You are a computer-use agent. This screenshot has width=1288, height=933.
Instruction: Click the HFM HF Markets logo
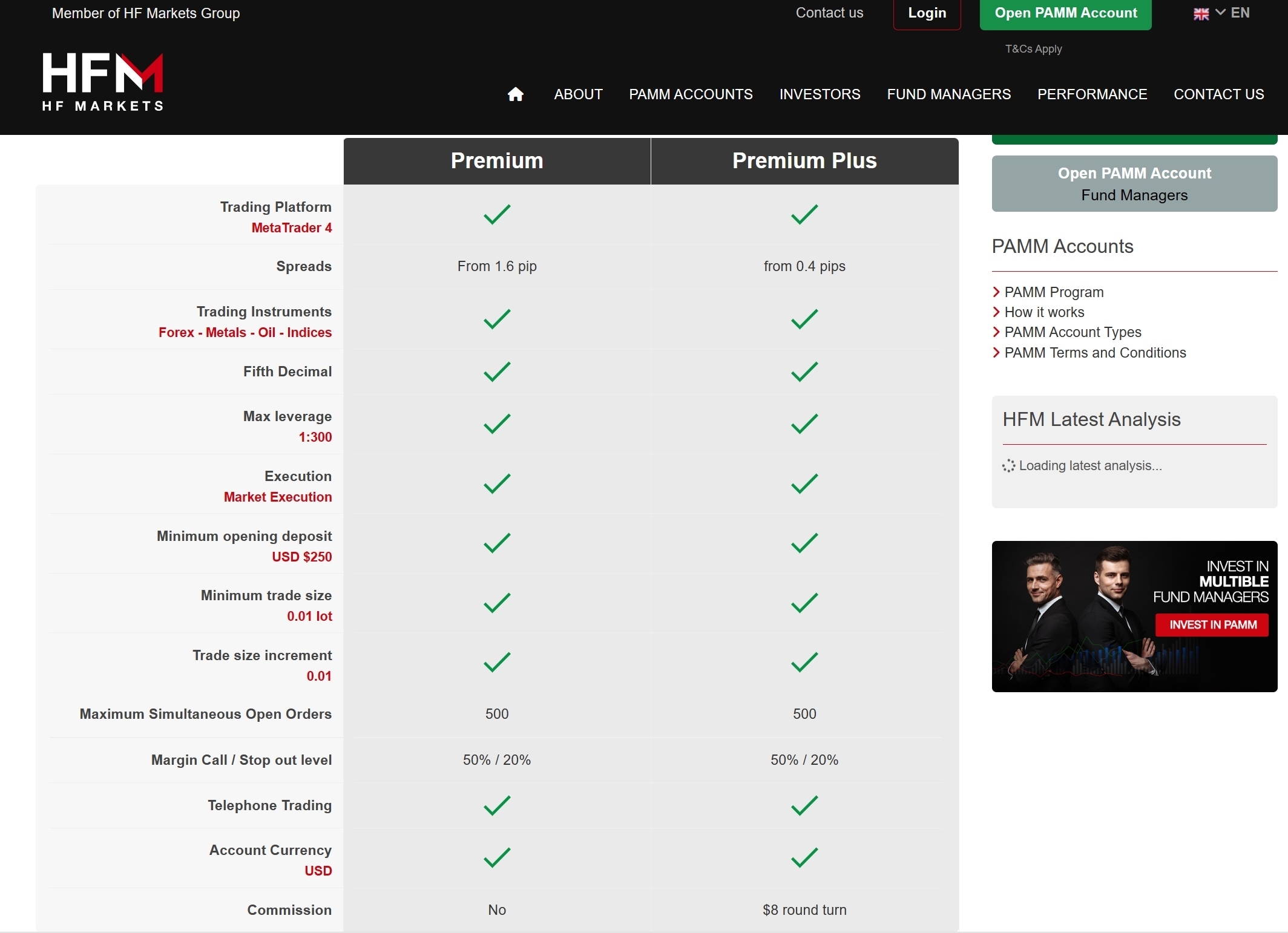(x=103, y=82)
